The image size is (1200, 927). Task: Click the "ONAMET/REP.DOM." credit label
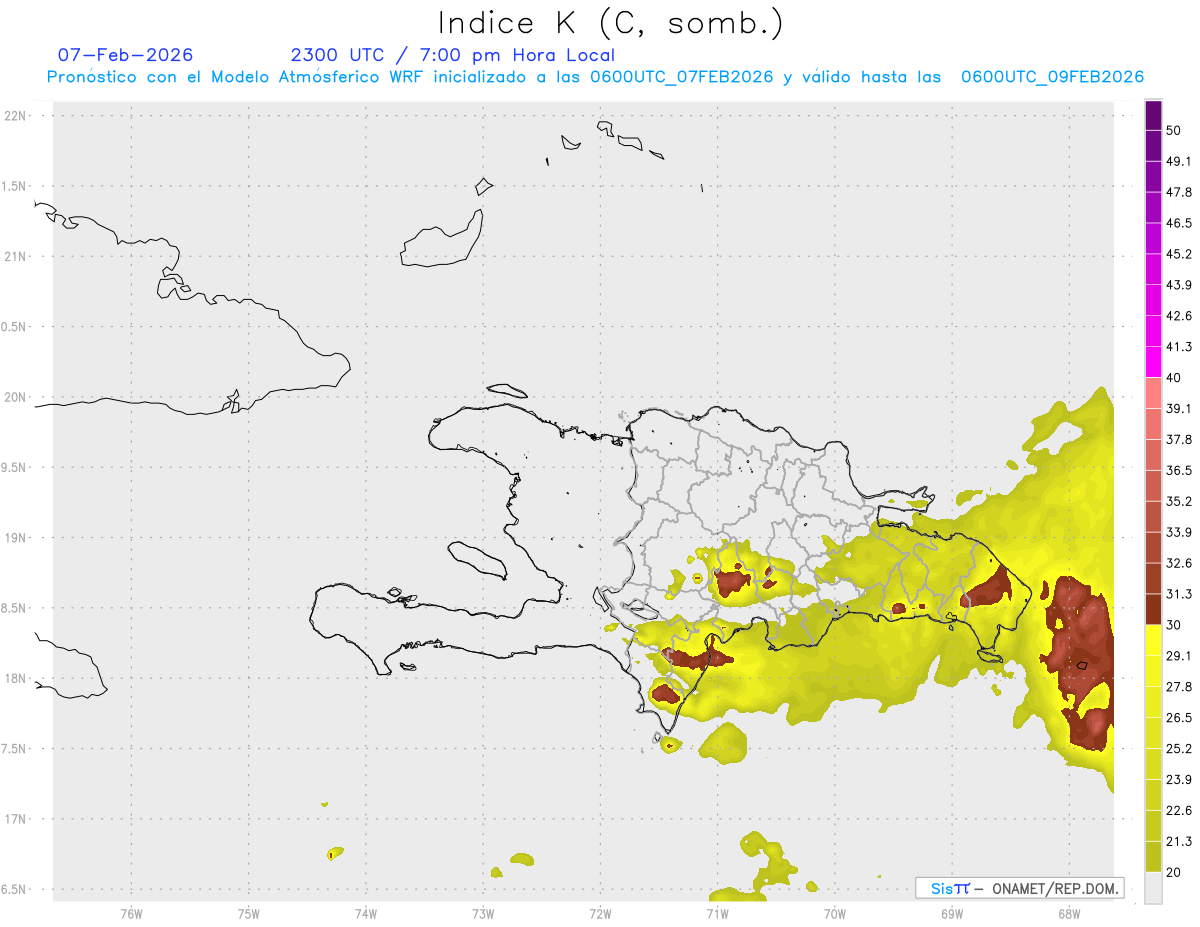[1053, 888]
